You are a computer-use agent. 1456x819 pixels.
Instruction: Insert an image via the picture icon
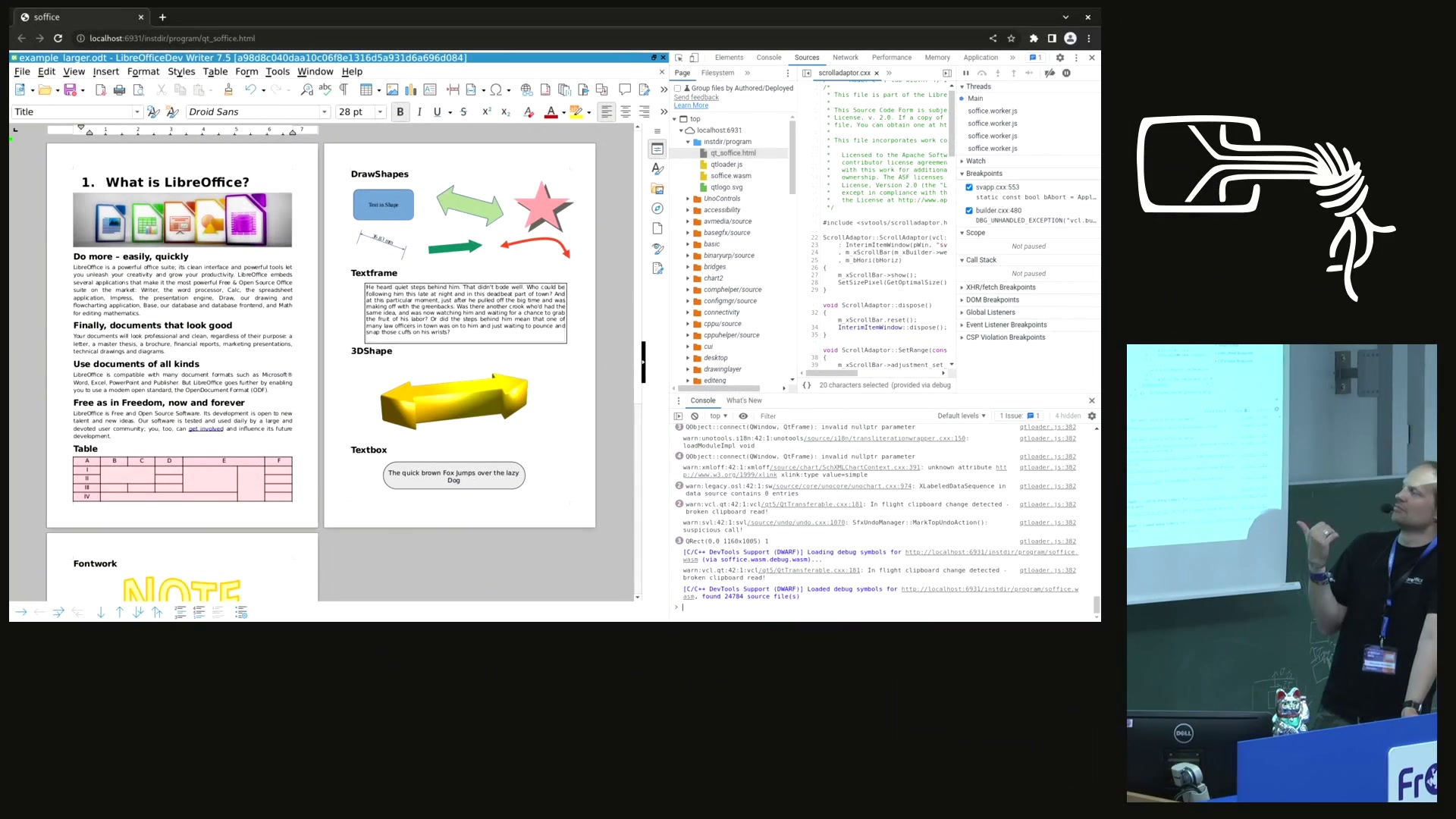[392, 90]
